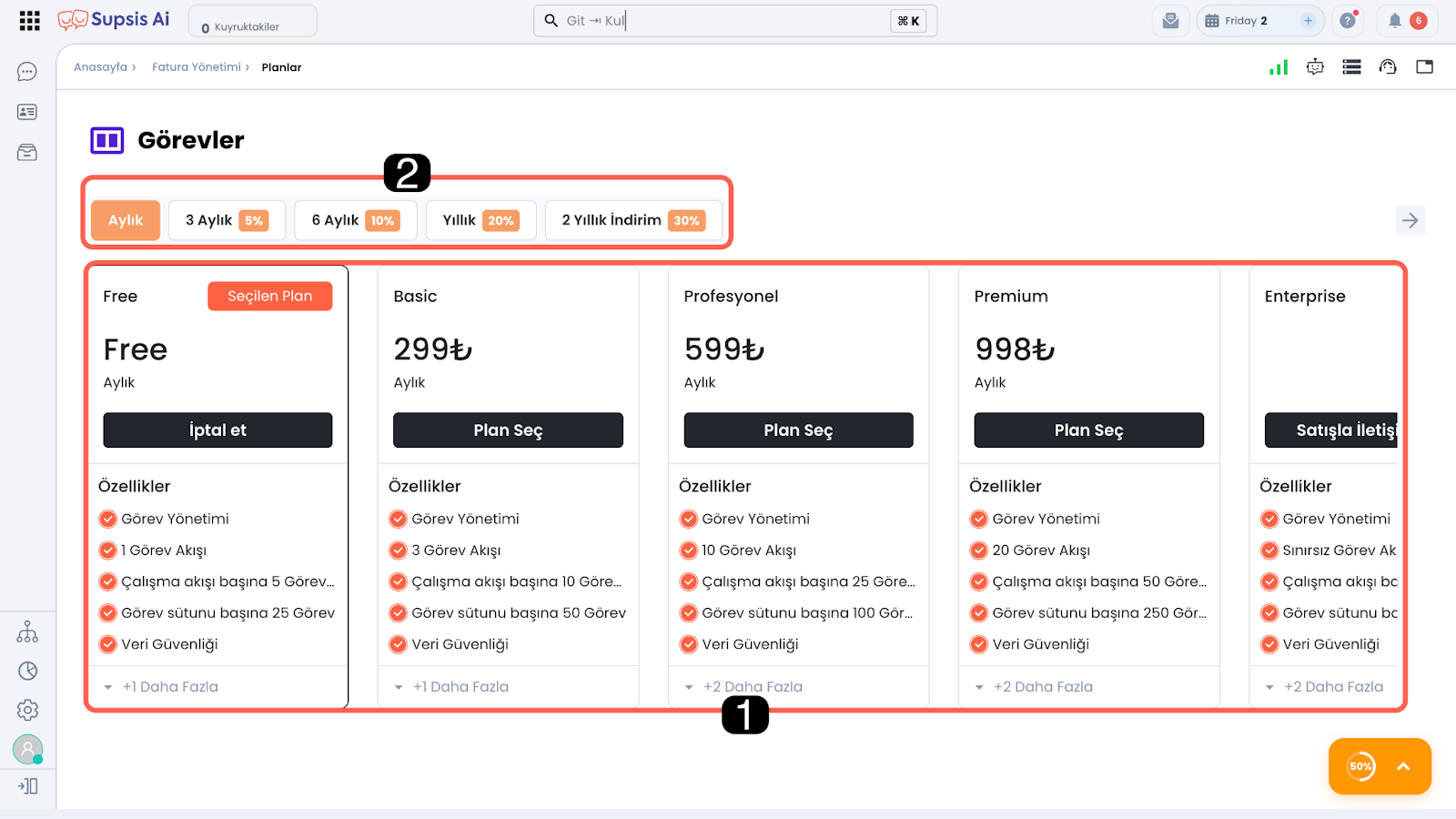Image resolution: width=1456 pixels, height=819 pixels.
Task: Expand +1 Daha Fazla under Basic plan
Action: tap(460, 687)
